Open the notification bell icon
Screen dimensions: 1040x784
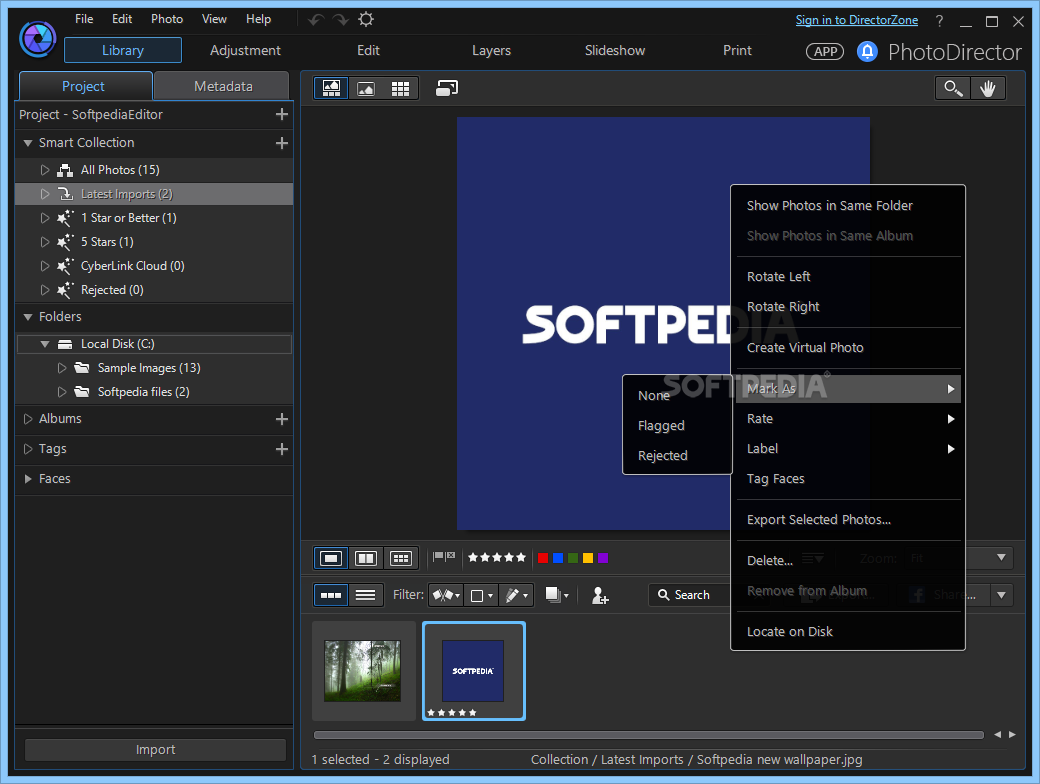[867, 51]
